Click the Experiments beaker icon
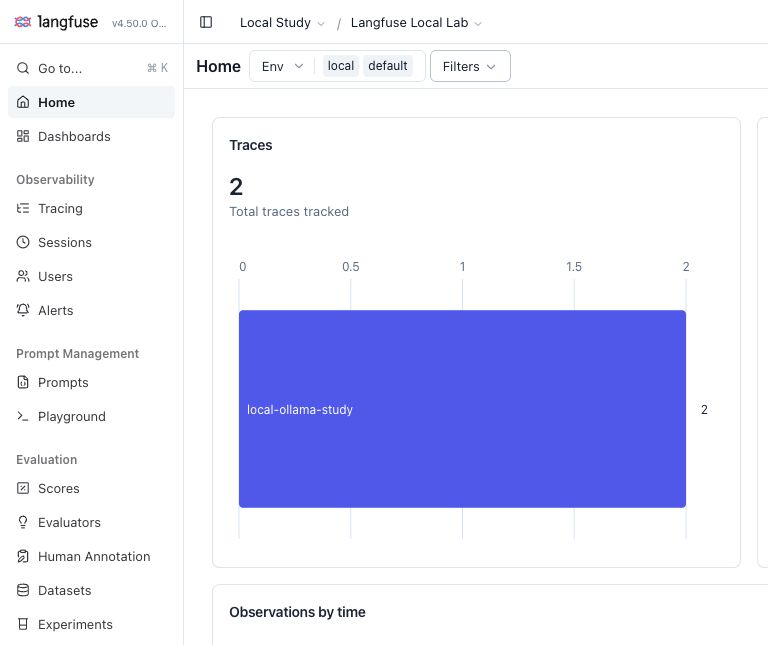 tap(23, 624)
